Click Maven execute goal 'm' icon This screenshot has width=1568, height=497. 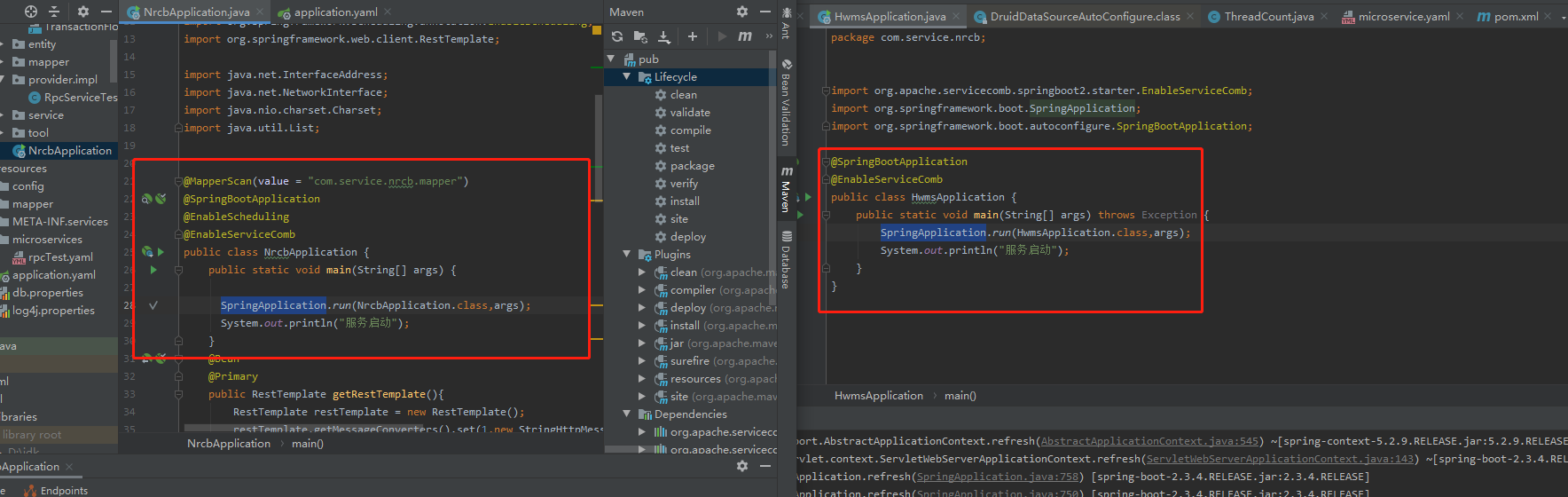pos(745,36)
